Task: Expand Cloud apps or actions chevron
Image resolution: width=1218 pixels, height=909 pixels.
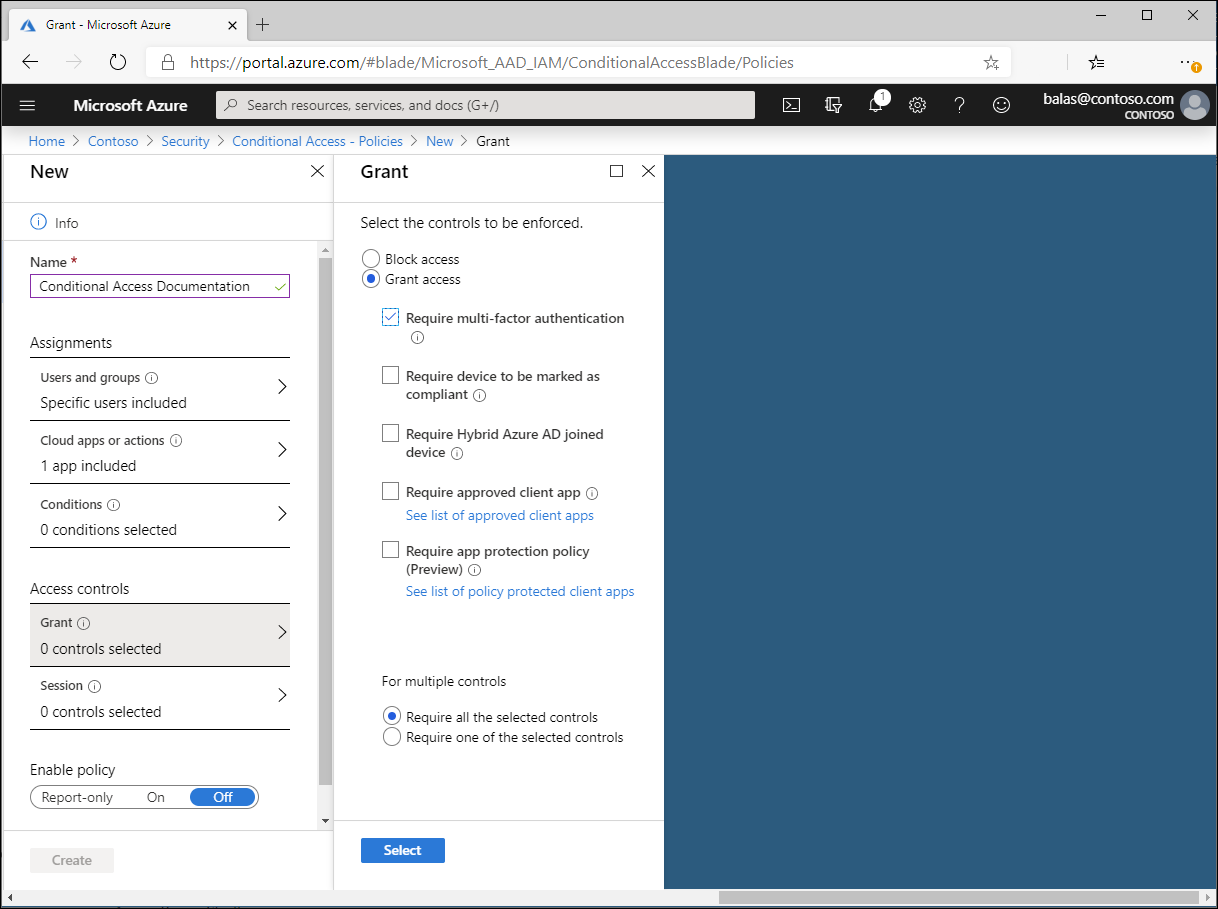Action: pyautogui.click(x=282, y=450)
